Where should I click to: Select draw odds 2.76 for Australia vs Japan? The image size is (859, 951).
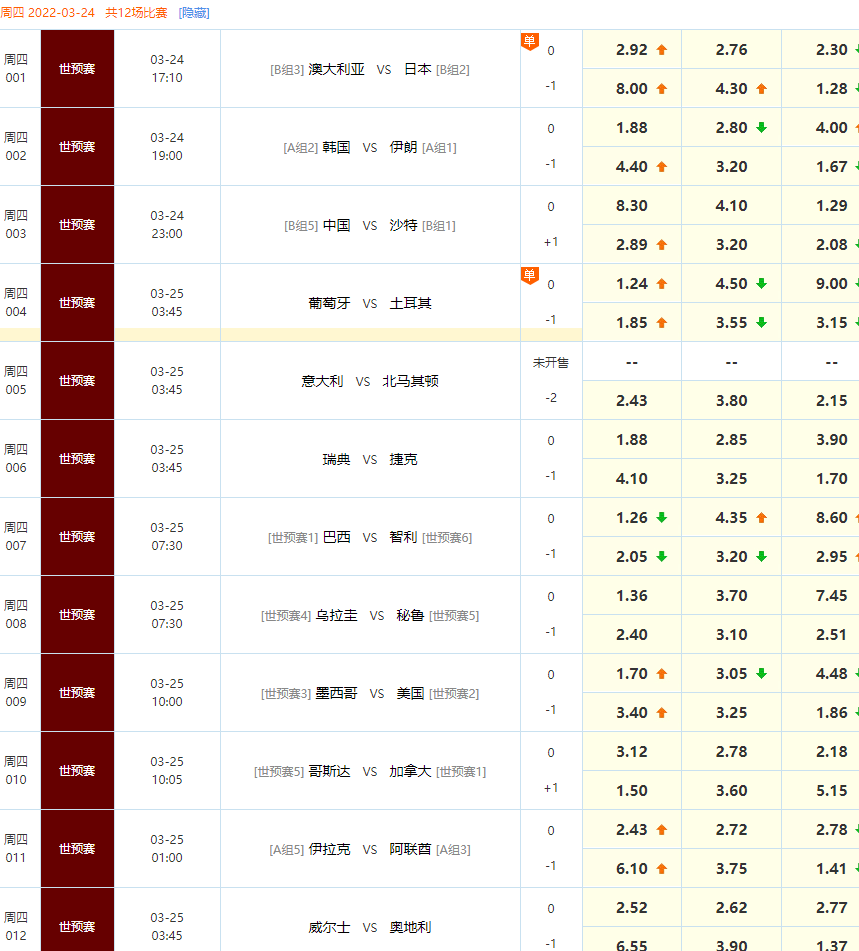[x=730, y=49]
